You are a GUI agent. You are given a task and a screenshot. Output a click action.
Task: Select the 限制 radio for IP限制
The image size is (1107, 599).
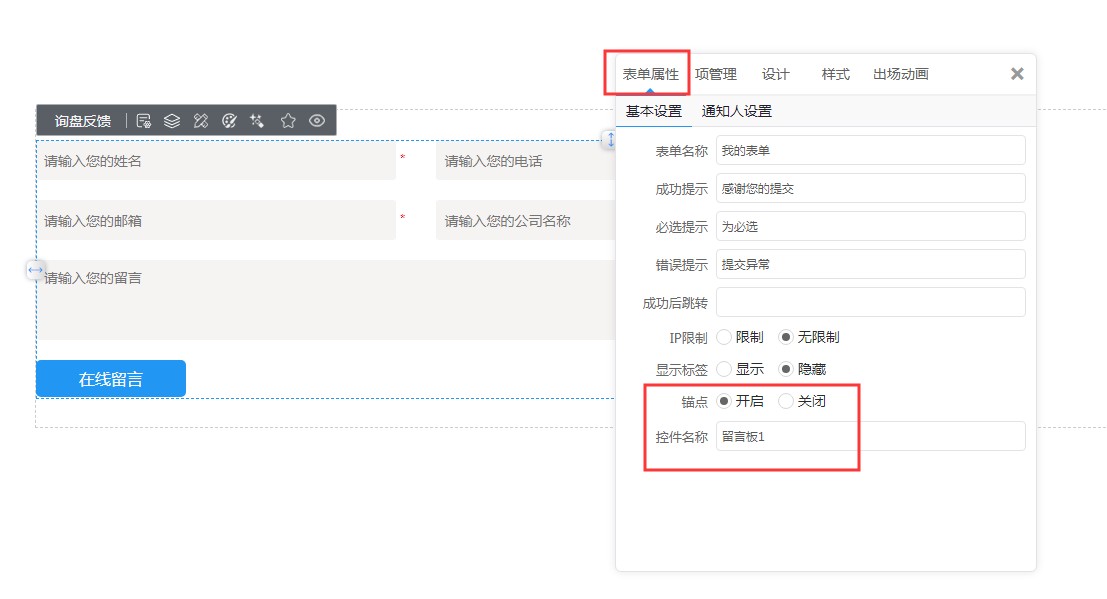coord(725,338)
